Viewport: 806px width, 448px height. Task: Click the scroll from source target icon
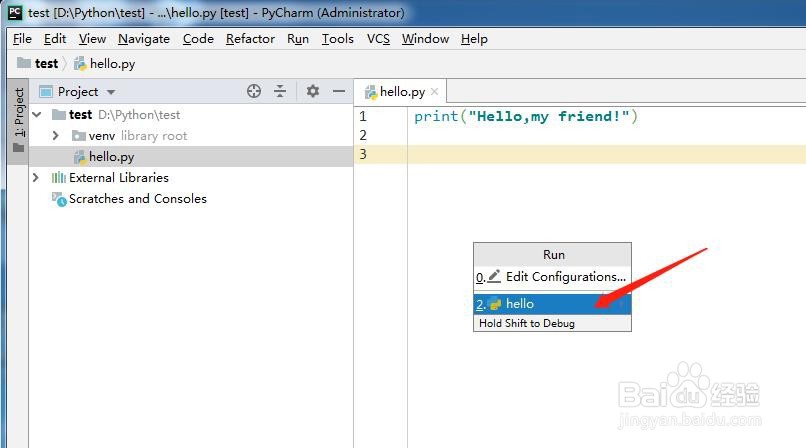pos(253,91)
